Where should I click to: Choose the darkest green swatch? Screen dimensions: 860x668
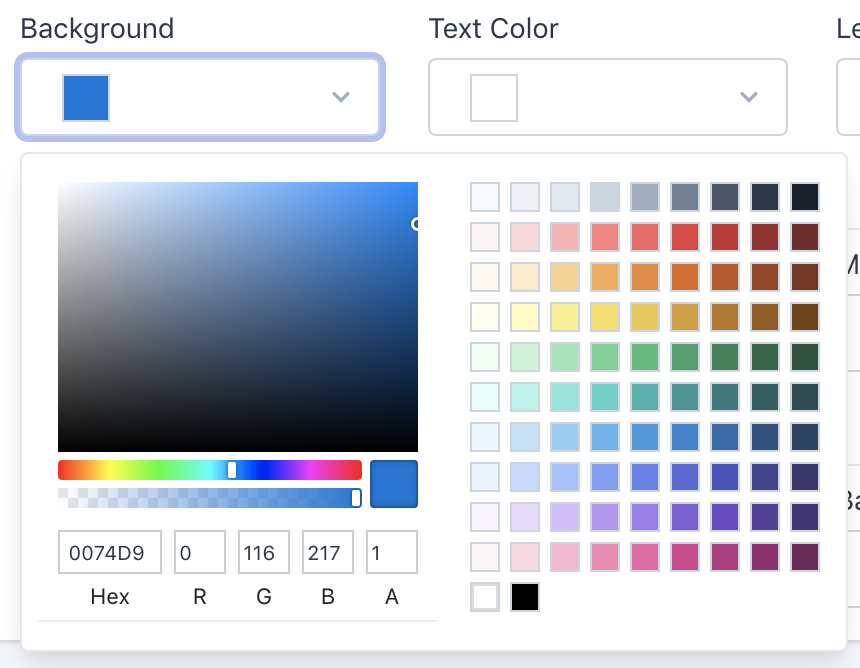click(x=805, y=357)
